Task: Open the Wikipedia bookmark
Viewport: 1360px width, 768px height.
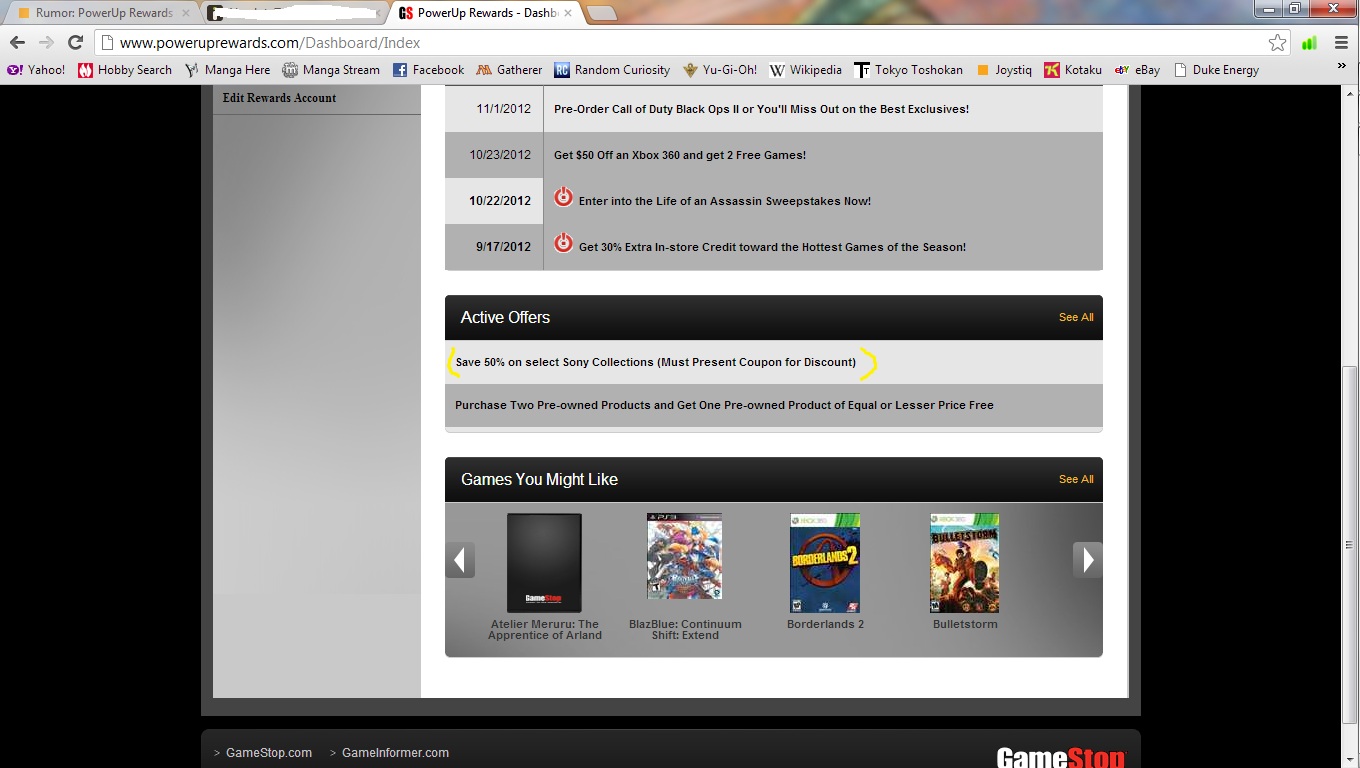Action: [806, 70]
